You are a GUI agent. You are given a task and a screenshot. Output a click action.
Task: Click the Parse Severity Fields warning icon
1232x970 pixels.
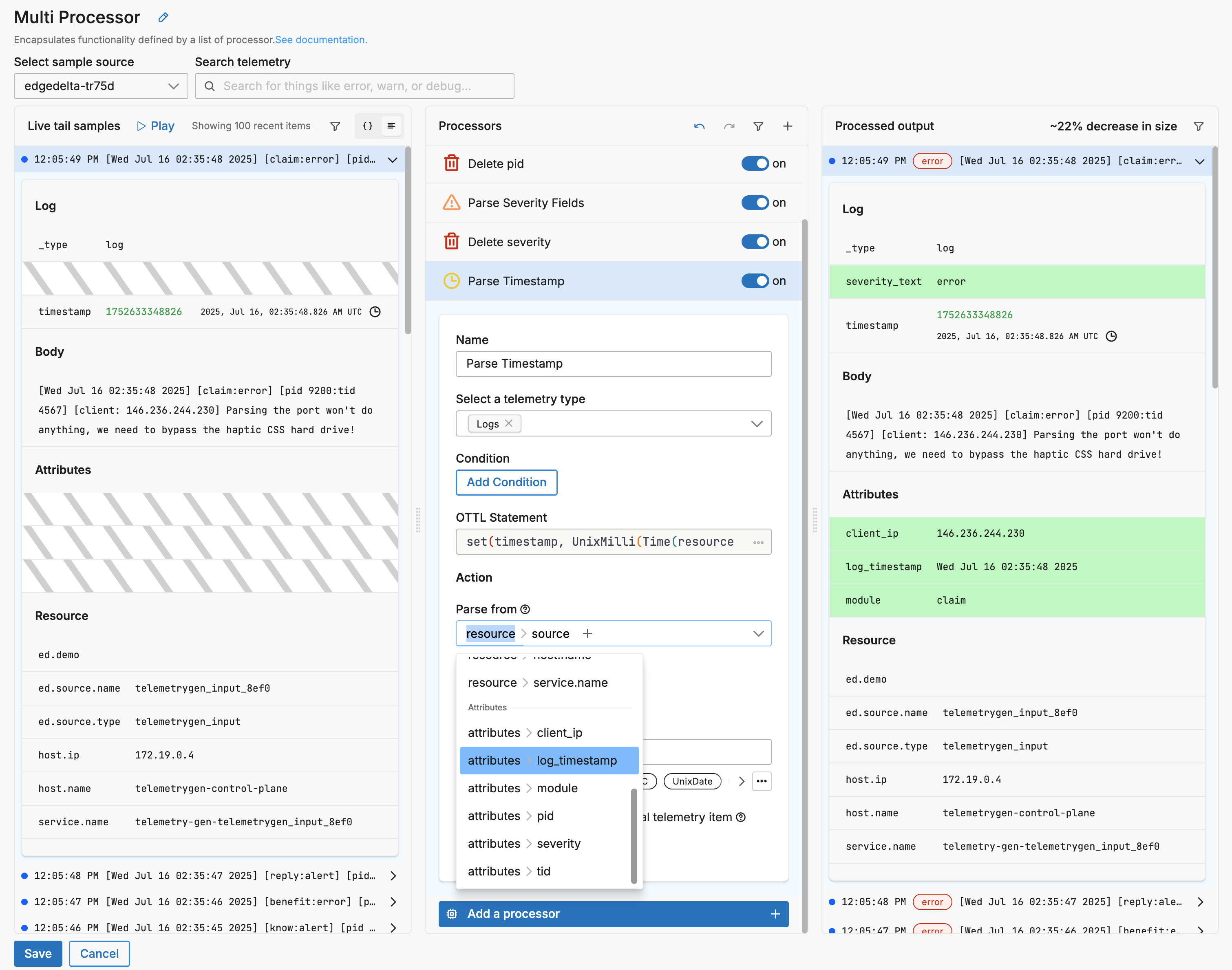click(x=452, y=203)
